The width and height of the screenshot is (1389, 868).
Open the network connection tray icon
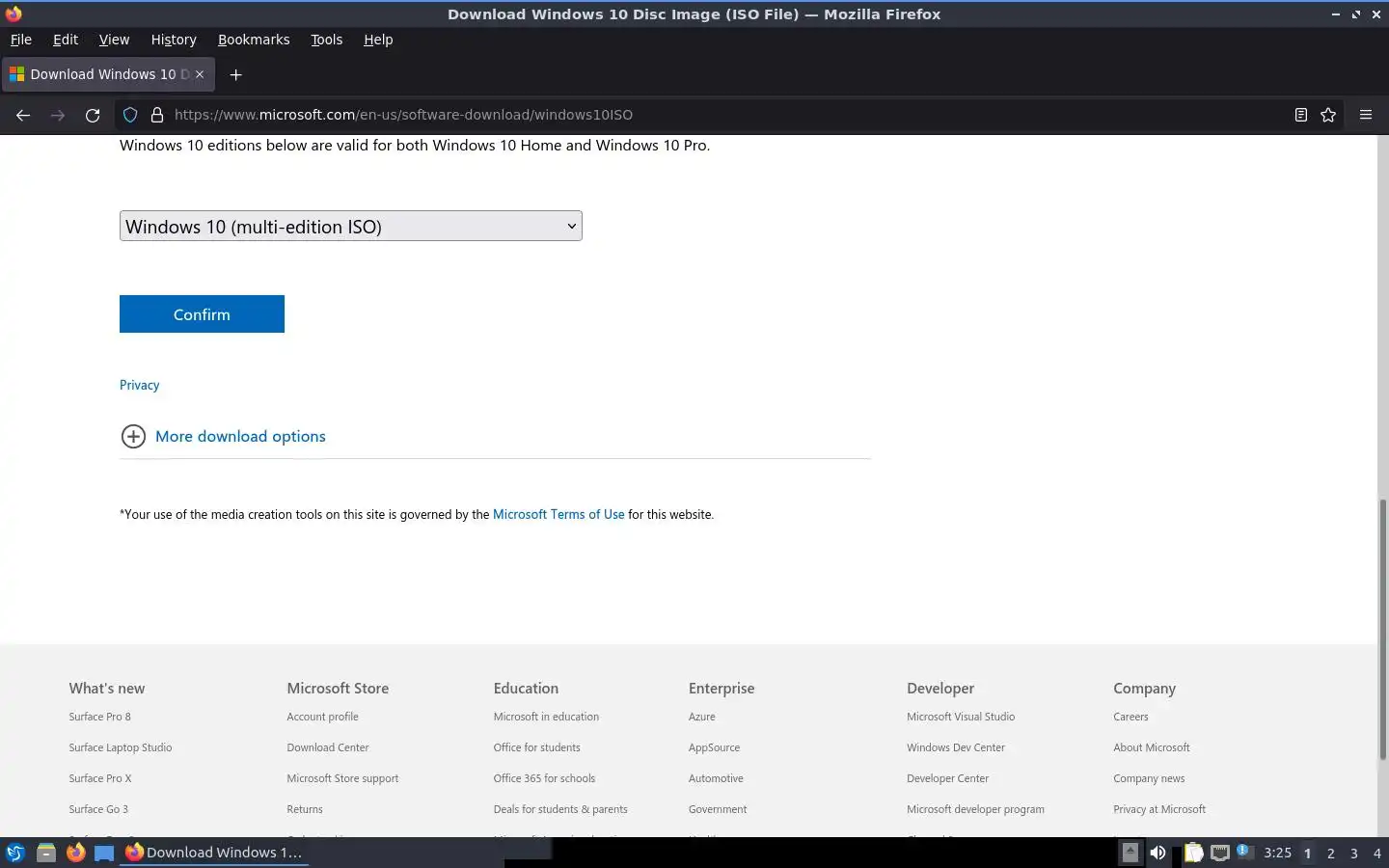click(1219, 853)
